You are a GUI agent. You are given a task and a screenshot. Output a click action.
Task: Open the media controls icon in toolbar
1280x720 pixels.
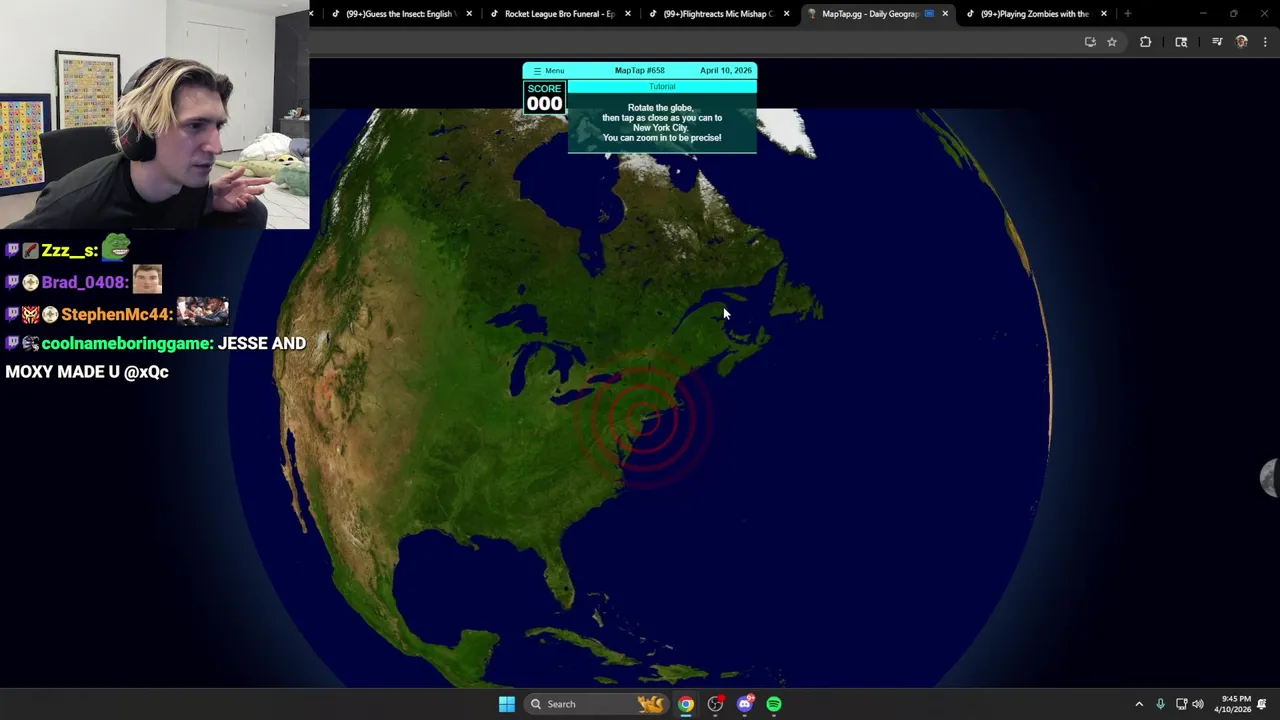tap(1217, 42)
